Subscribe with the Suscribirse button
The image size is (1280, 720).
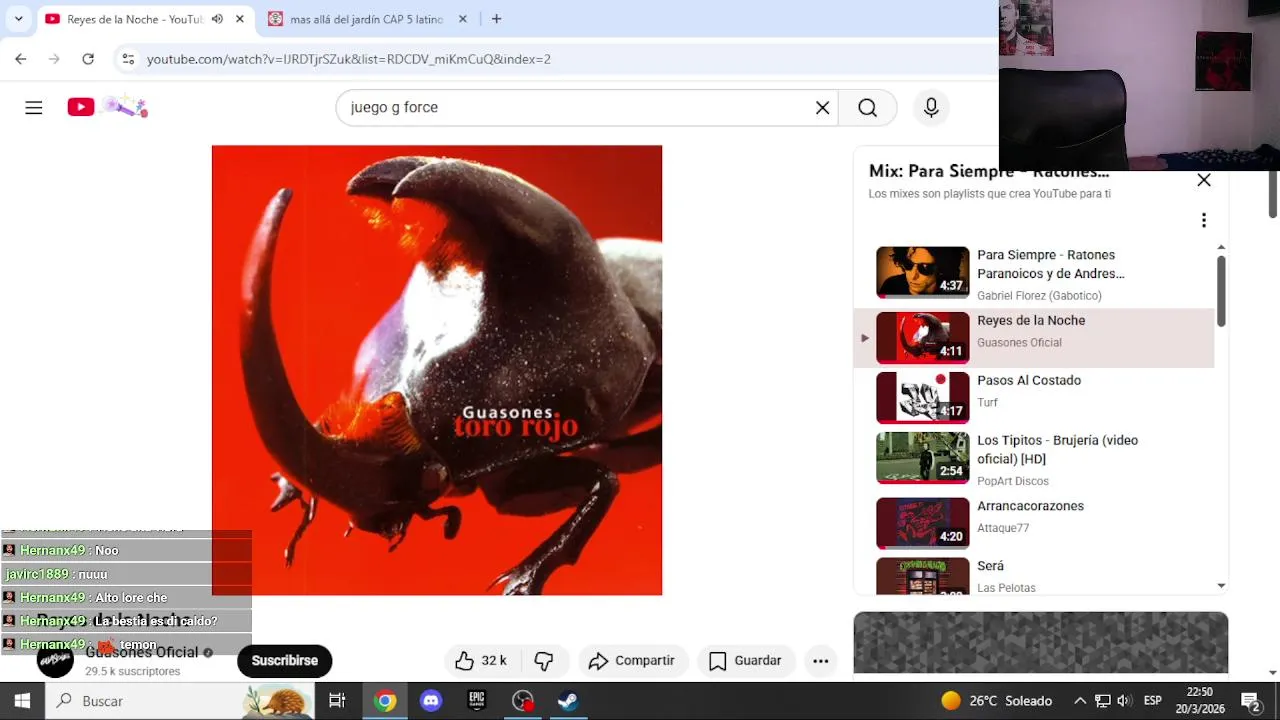pos(284,661)
